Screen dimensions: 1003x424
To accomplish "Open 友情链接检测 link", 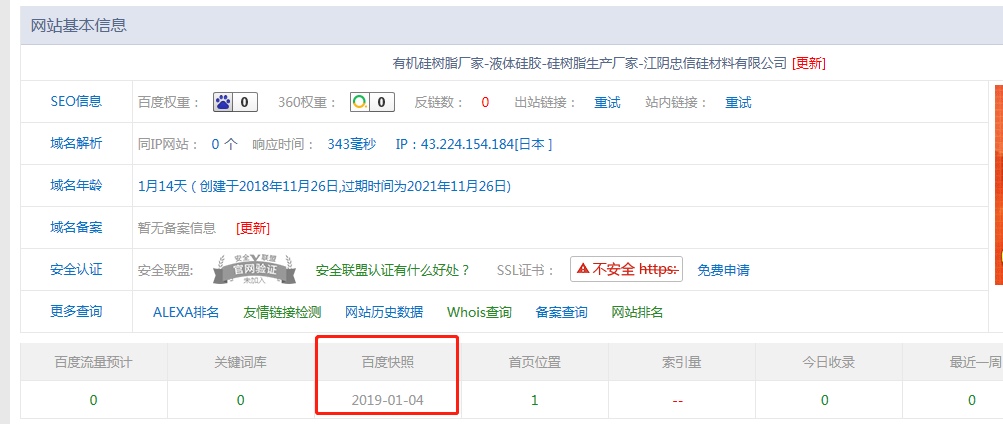I will [282, 312].
